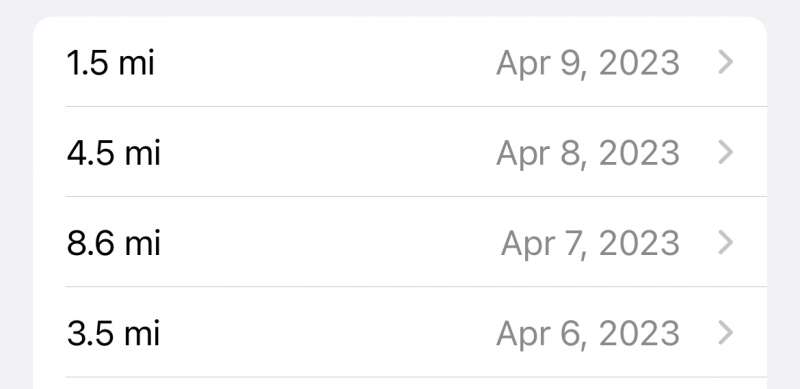Tap the 8.6 mi distance text
800x389 pixels.
point(114,243)
